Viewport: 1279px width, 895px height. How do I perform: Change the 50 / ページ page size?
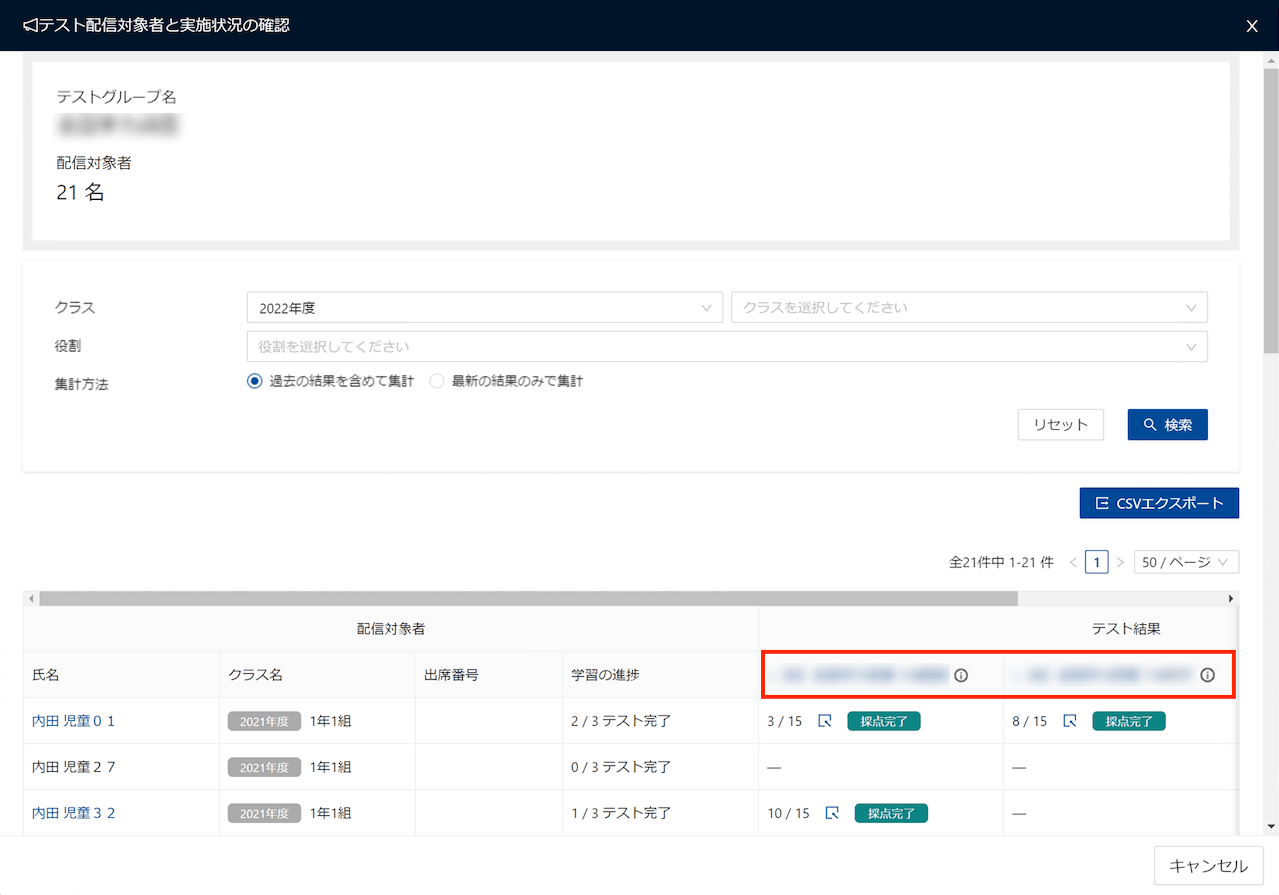click(1186, 562)
